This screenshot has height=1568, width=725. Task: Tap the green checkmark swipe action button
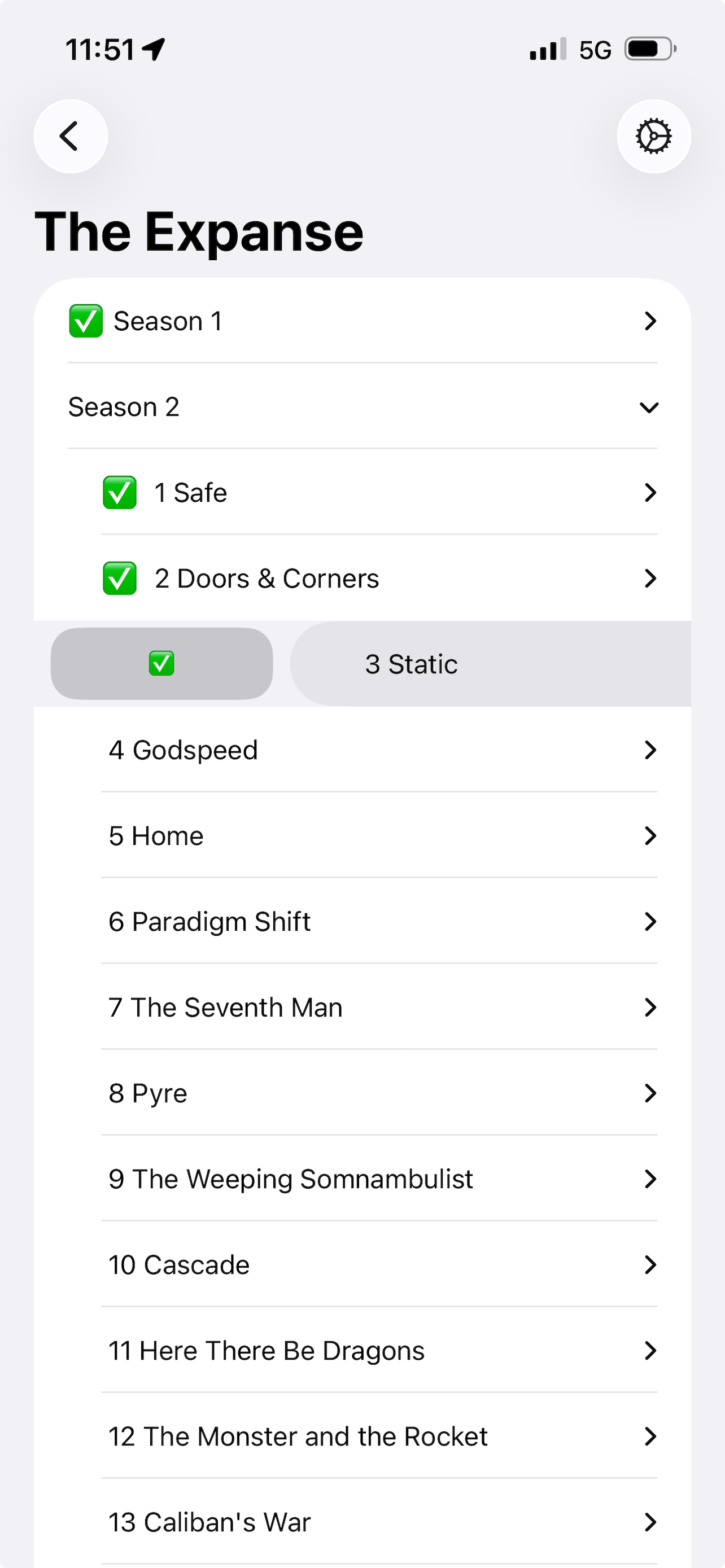tap(162, 663)
